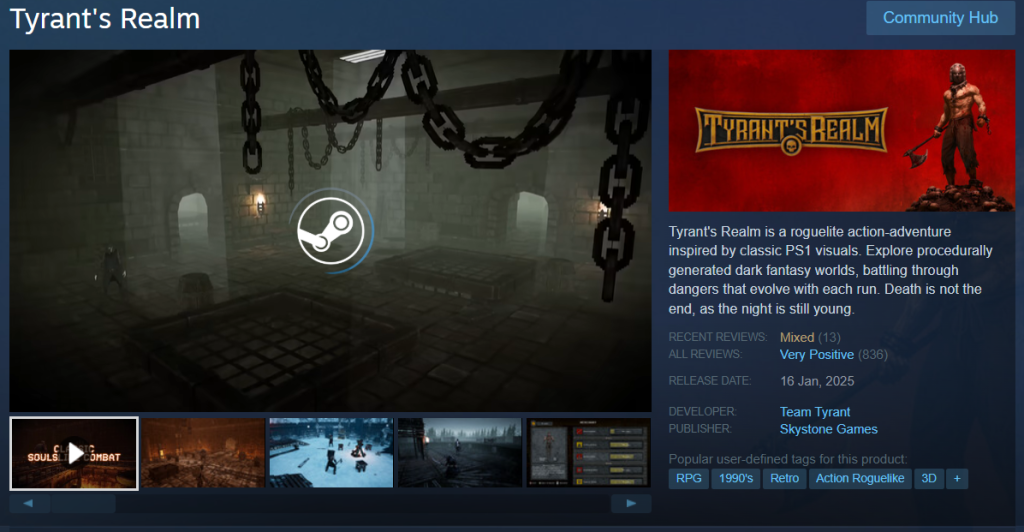
Task: Select the snowy battle screenshot thumbnail
Action: 331,453
